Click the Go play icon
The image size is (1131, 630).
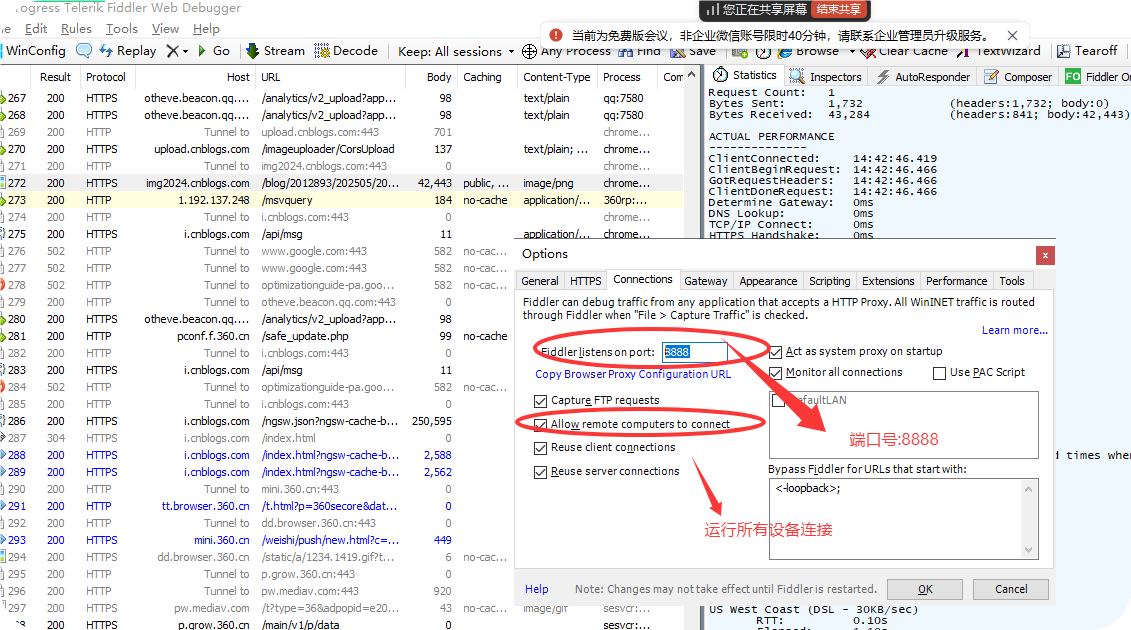202,51
